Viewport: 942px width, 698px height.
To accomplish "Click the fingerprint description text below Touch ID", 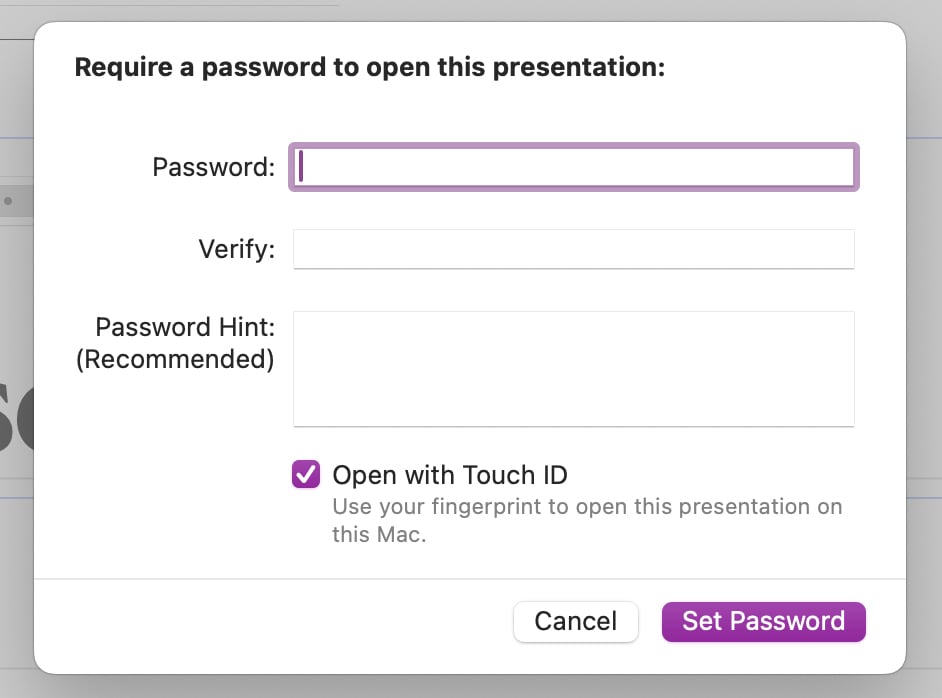I will (587, 506).
